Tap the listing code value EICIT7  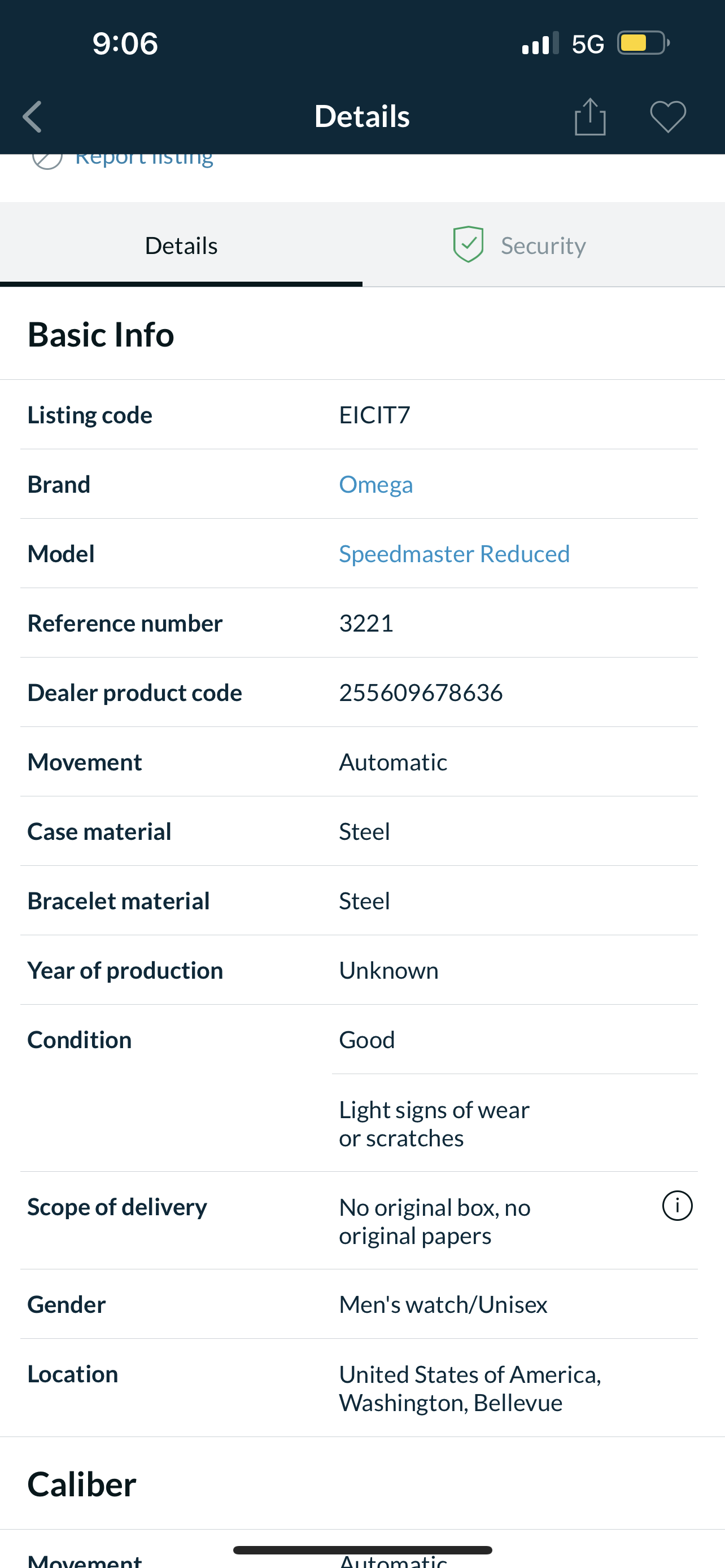pos(374,415)
